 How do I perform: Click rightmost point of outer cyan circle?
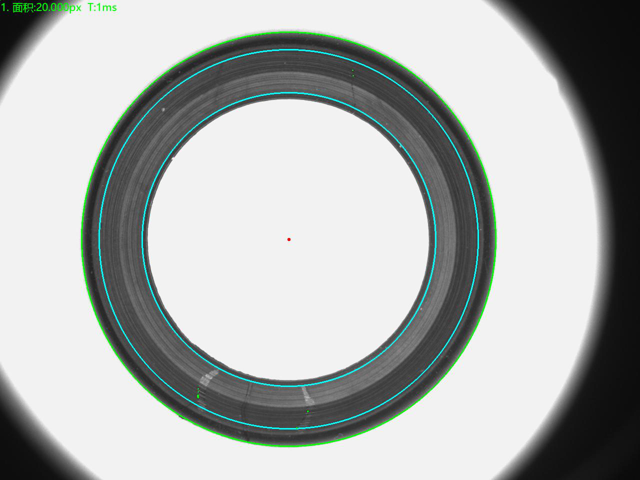click(479, 239)
